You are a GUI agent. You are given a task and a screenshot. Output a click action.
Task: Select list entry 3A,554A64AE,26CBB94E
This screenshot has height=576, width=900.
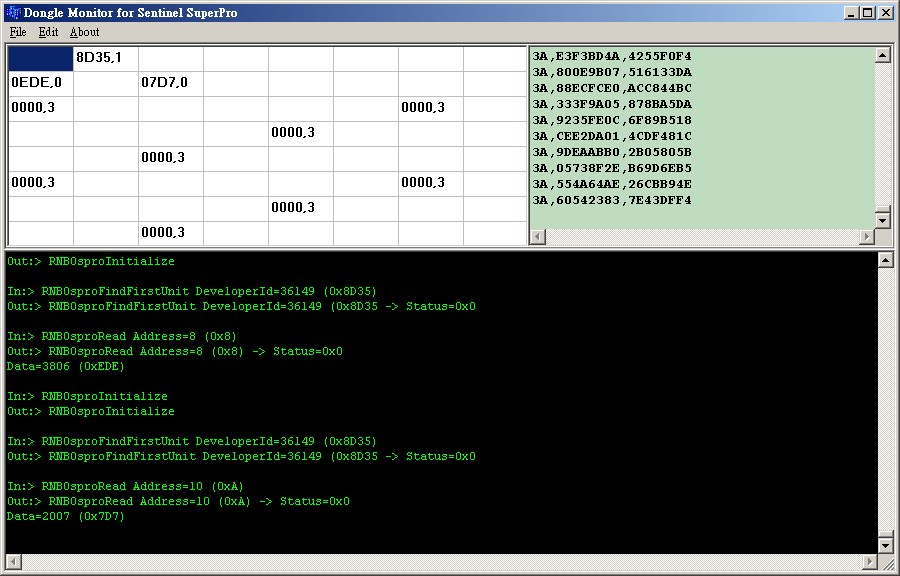[612, 185]
